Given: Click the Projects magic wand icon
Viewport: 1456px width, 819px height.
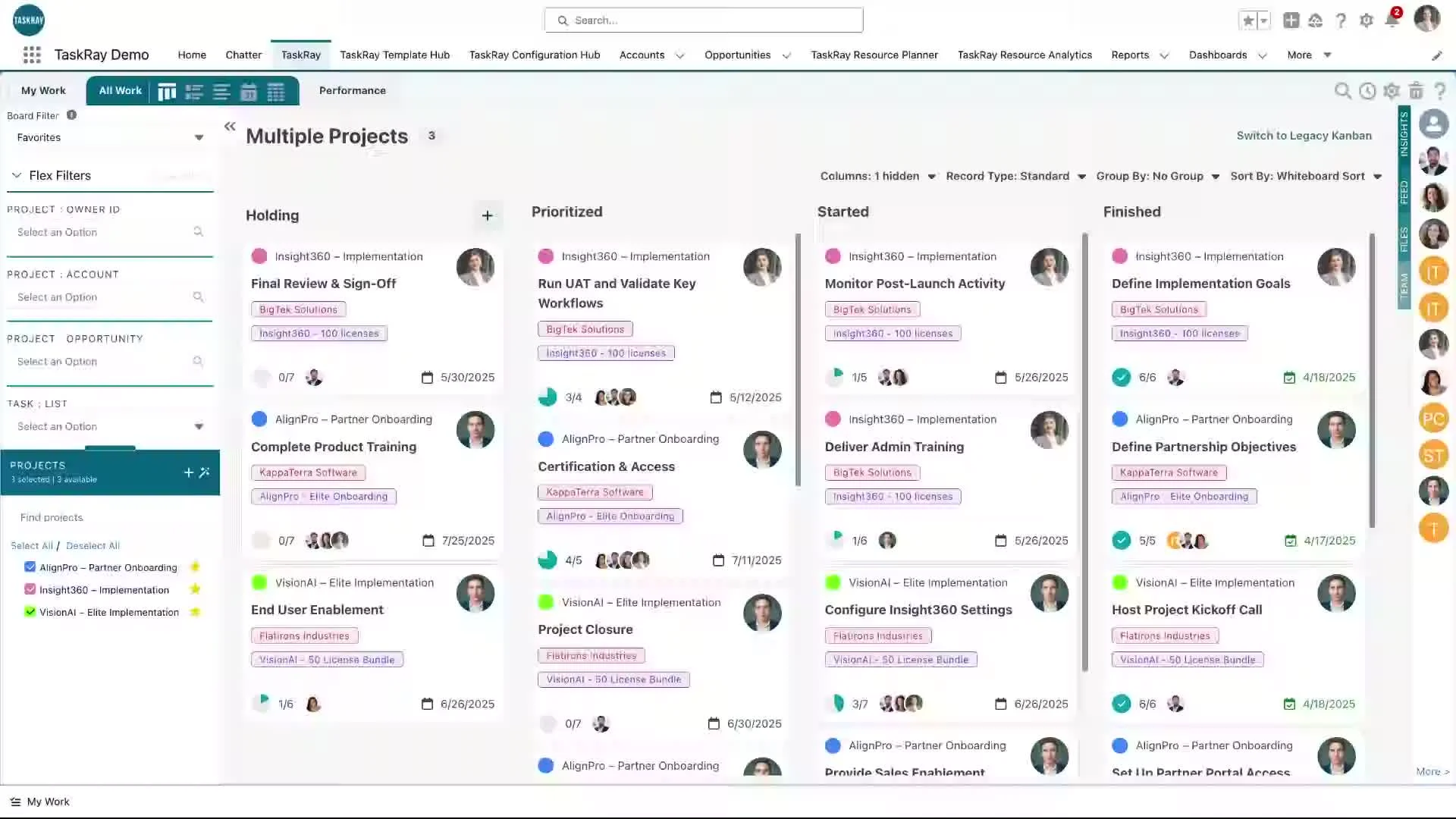Looking at the screenshot, I should (x=205, y=472).
